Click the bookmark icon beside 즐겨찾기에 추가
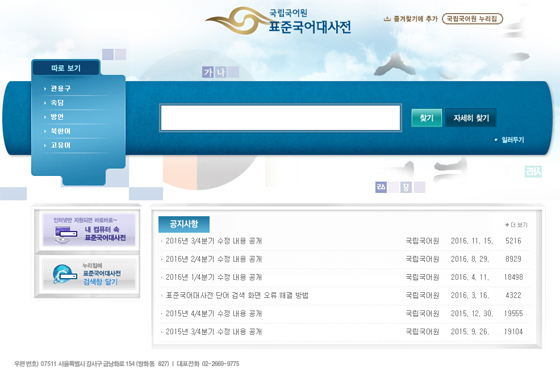Viewport: 560px width, 374px height. (387, 19)
